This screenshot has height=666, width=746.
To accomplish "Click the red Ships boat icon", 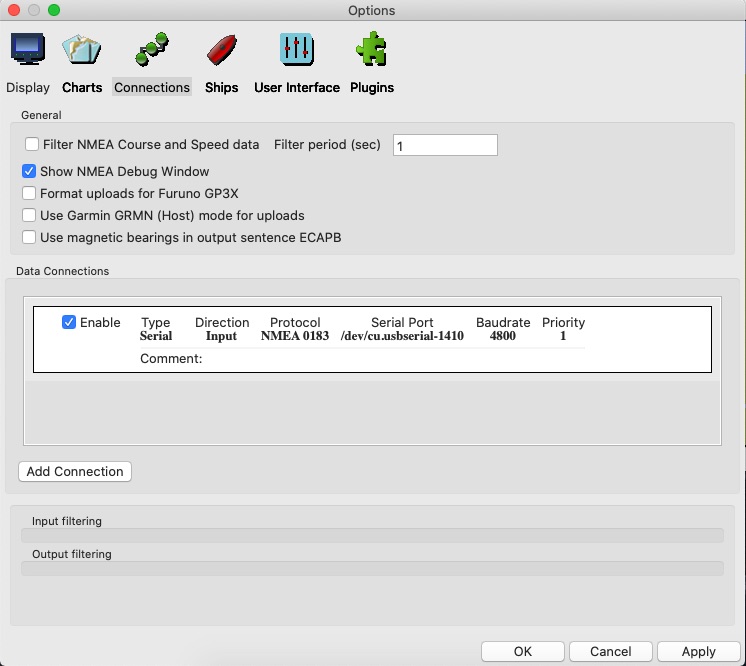I will 221,49.
